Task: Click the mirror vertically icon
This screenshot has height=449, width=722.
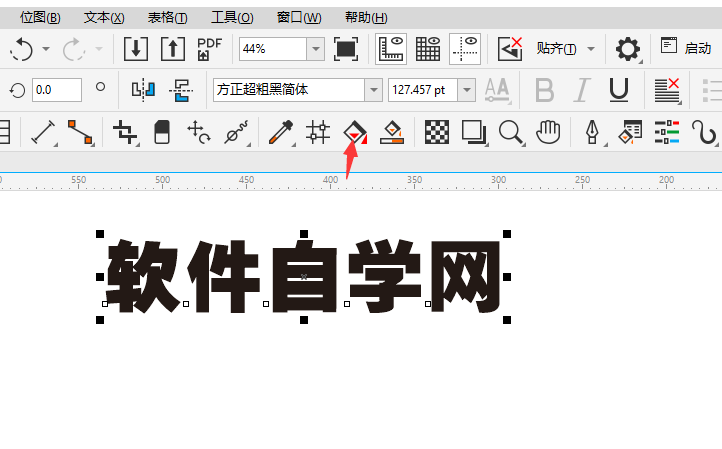Action: click(181, 90)
